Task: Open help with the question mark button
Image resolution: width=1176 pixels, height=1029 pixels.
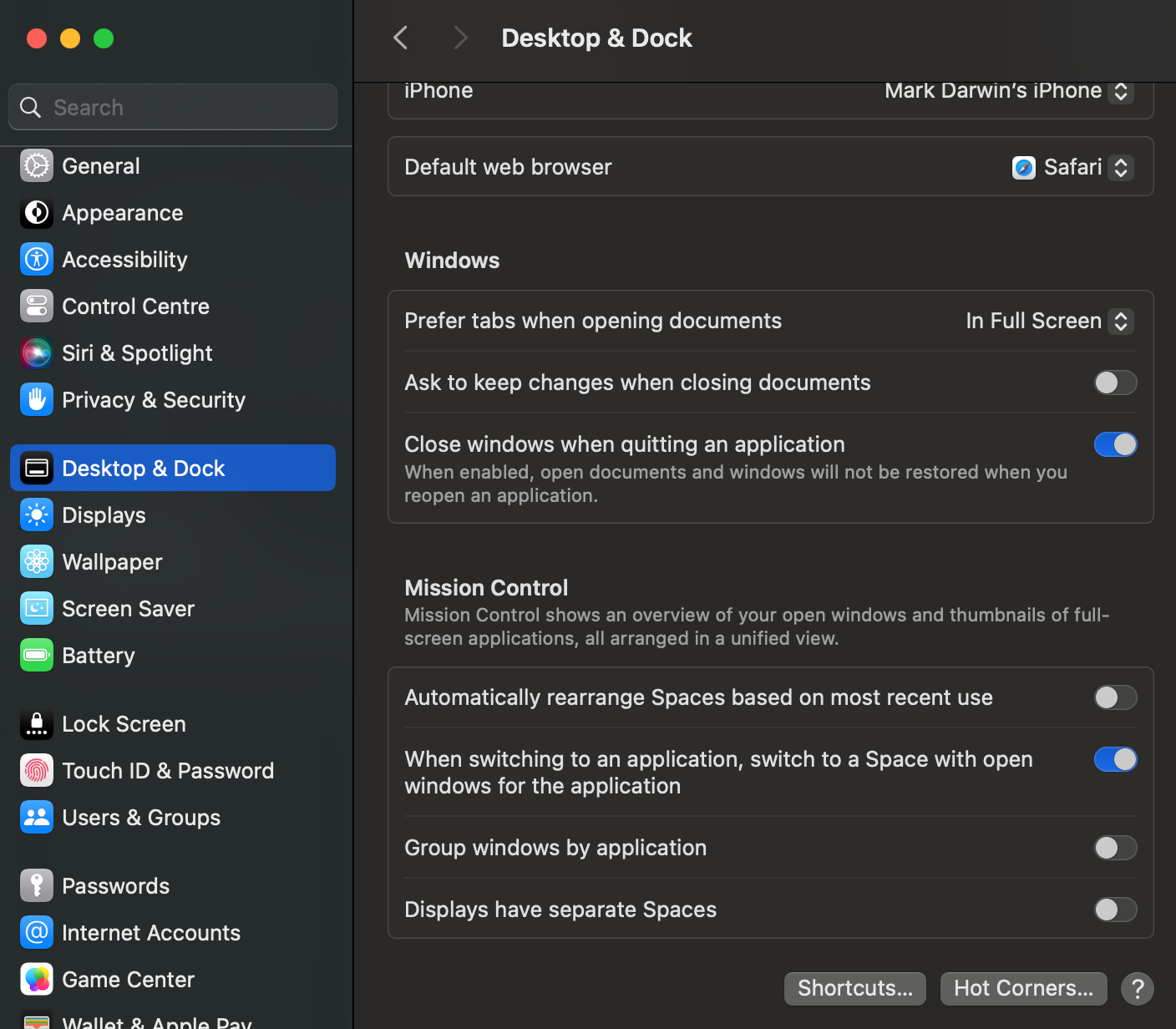Action: point(1138,989)
